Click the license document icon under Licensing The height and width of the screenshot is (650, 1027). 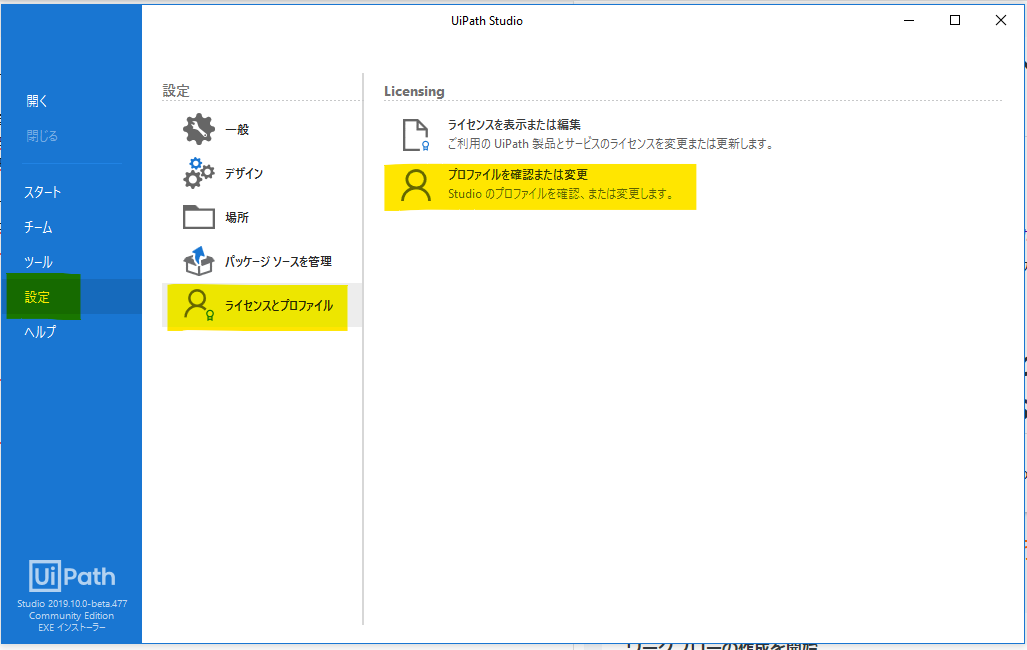point(415,135)
